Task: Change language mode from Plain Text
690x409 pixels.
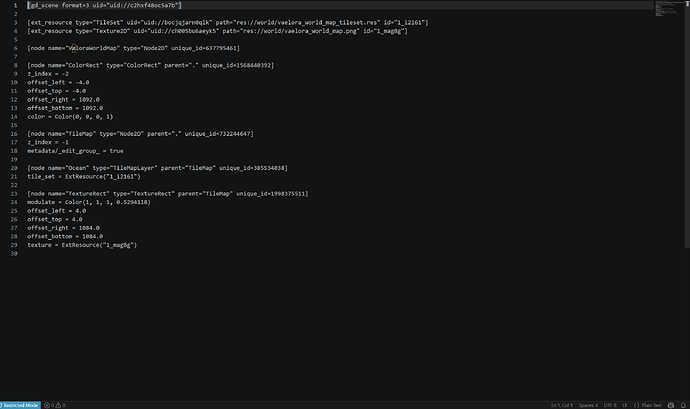Action: pos(648,405)
